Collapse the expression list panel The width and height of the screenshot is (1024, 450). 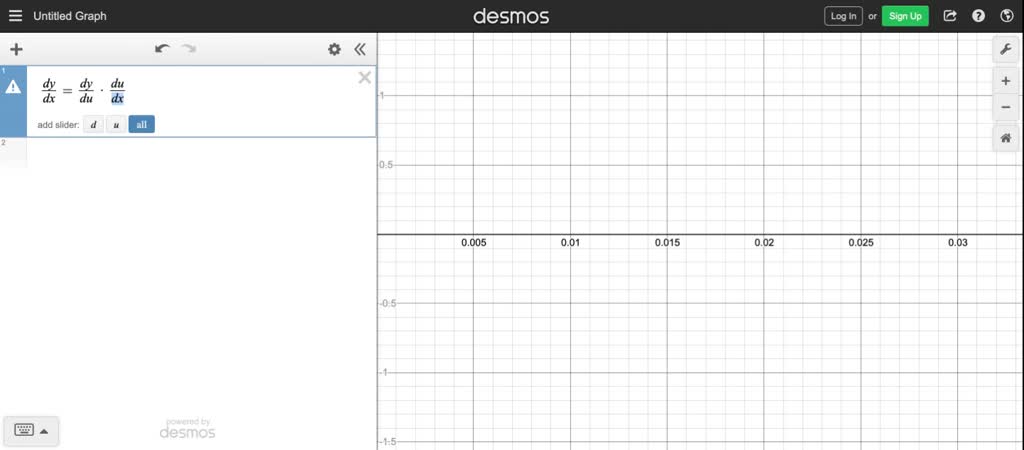pyautogui.click(x=359, y=49)
